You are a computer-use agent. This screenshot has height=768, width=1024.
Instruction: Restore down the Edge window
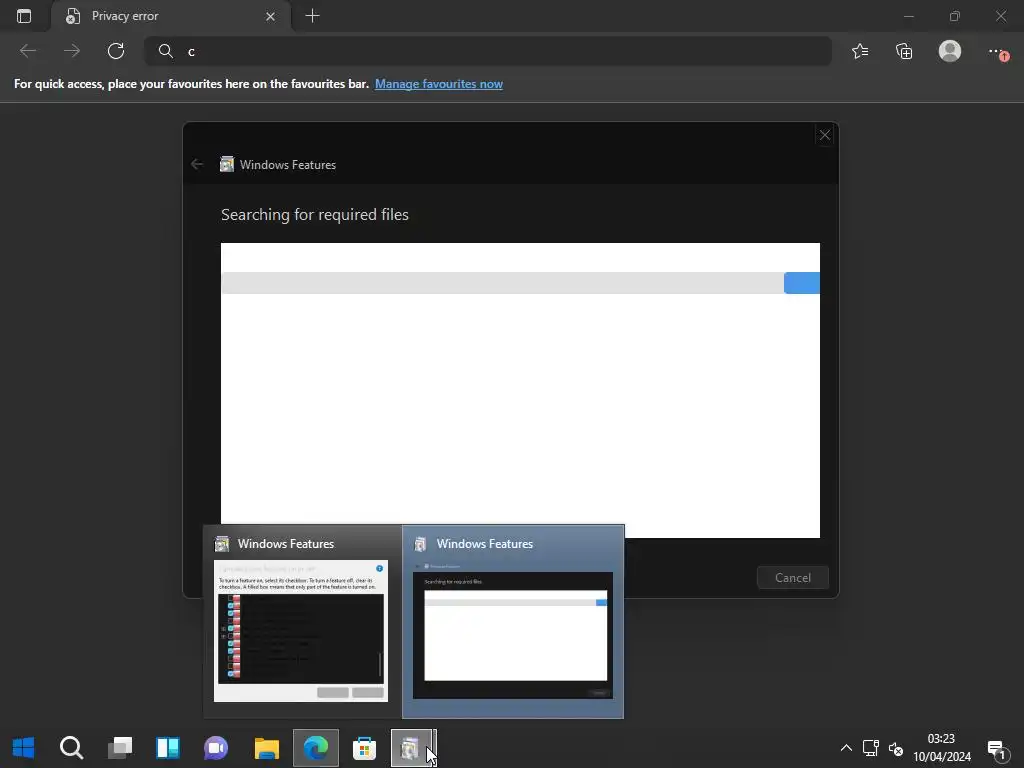pyautogui.click(x=955, y=16)
